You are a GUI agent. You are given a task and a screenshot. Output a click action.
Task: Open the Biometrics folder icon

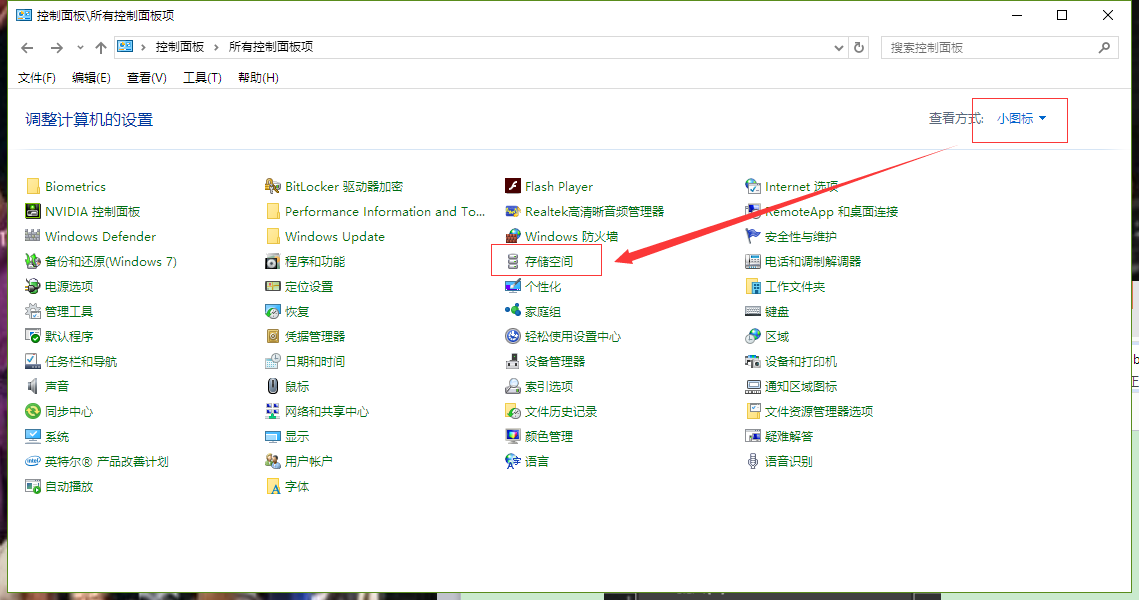(x=33, y=187)
